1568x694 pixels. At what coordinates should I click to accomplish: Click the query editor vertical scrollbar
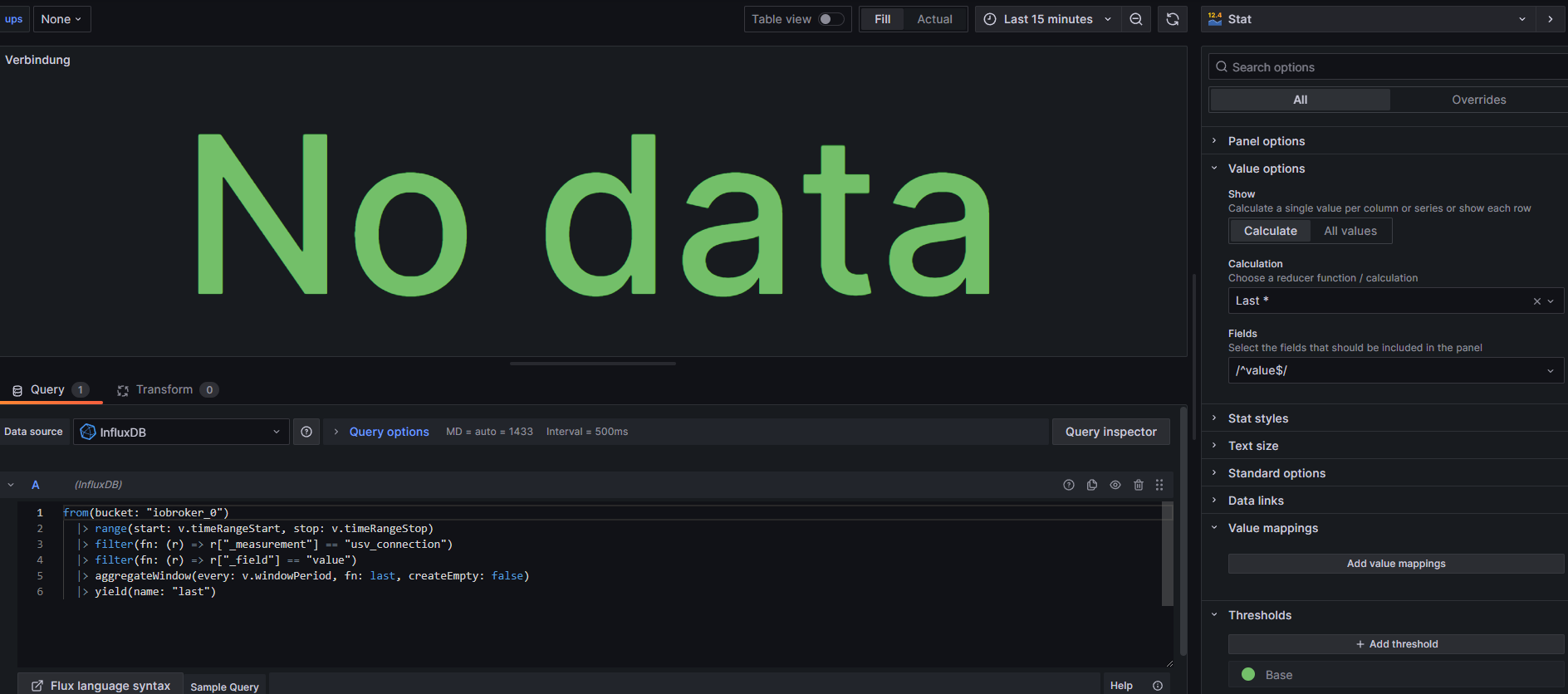point(1167,554)
